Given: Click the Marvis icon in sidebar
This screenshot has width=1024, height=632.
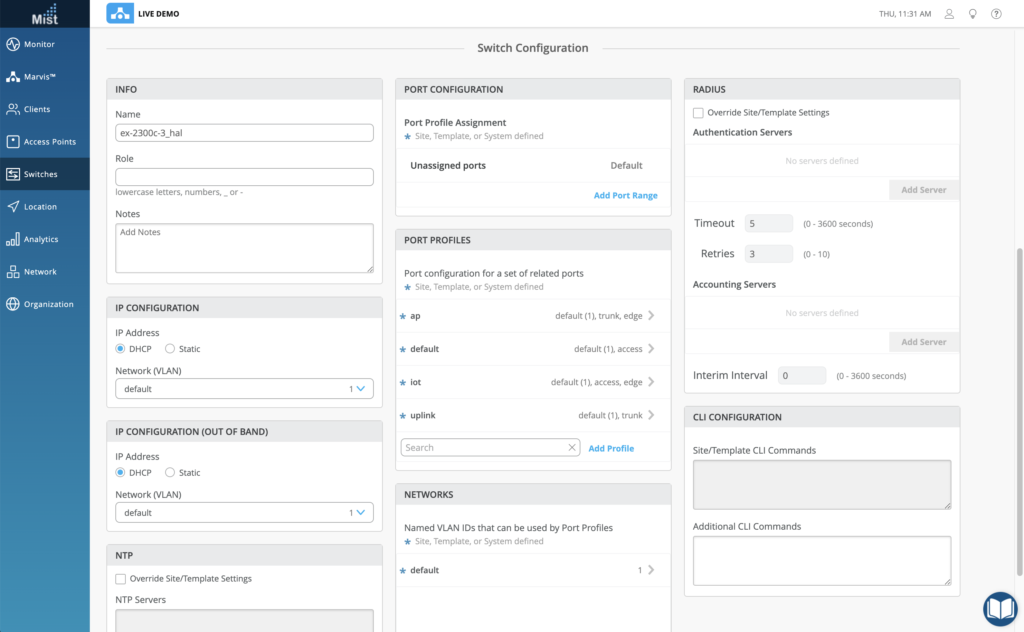Looking at the screenshot, I should [x=13, y=77].
